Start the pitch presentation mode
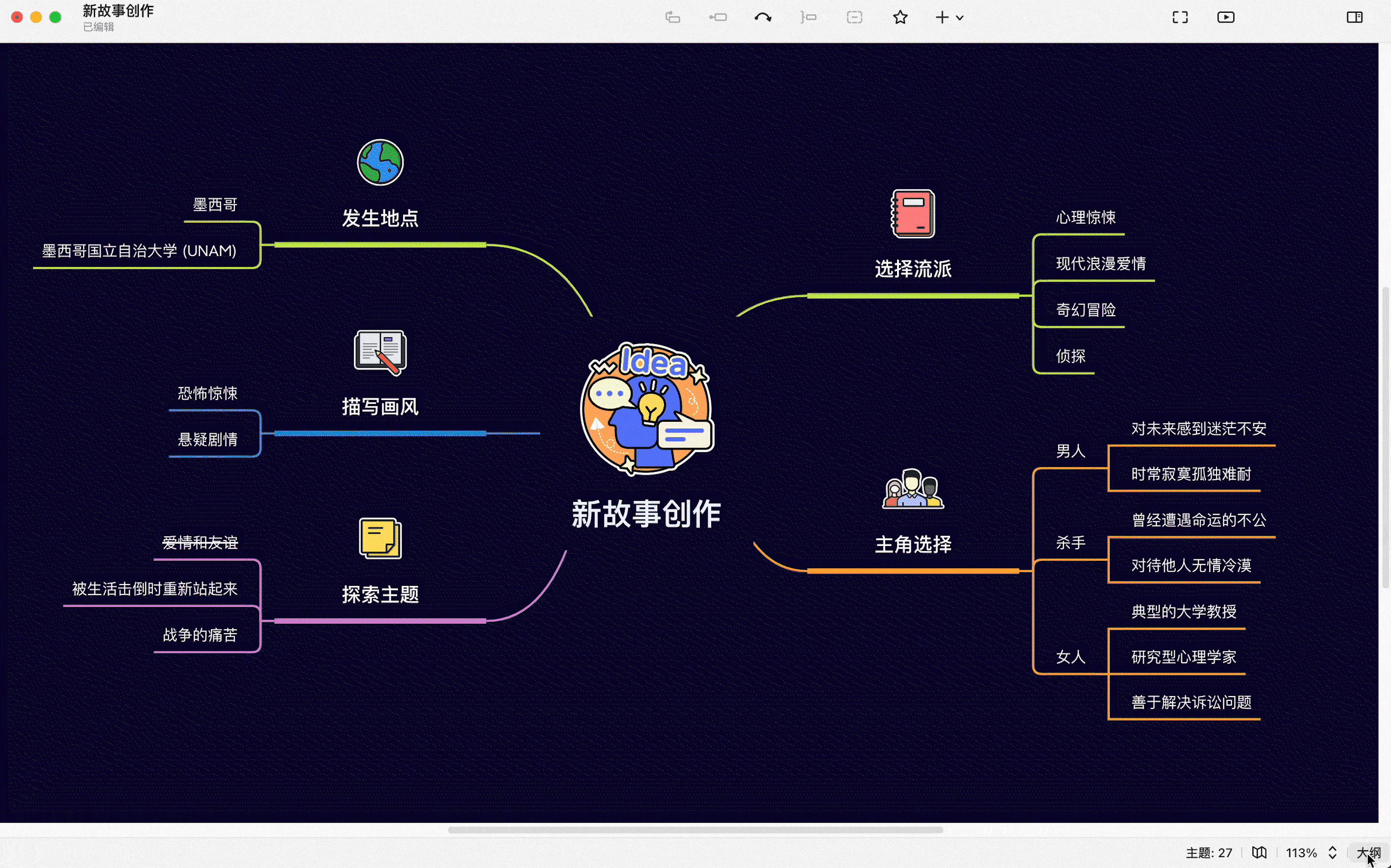This screenshot has height=868, width=1391. 1226,17
